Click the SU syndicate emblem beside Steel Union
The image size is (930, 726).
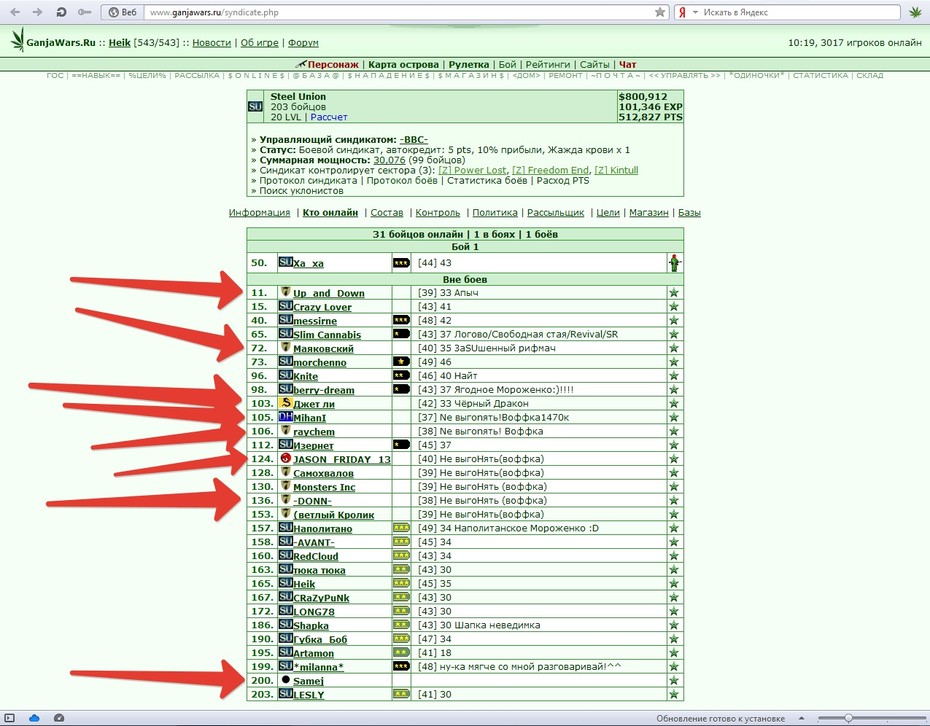click(255, 107)
